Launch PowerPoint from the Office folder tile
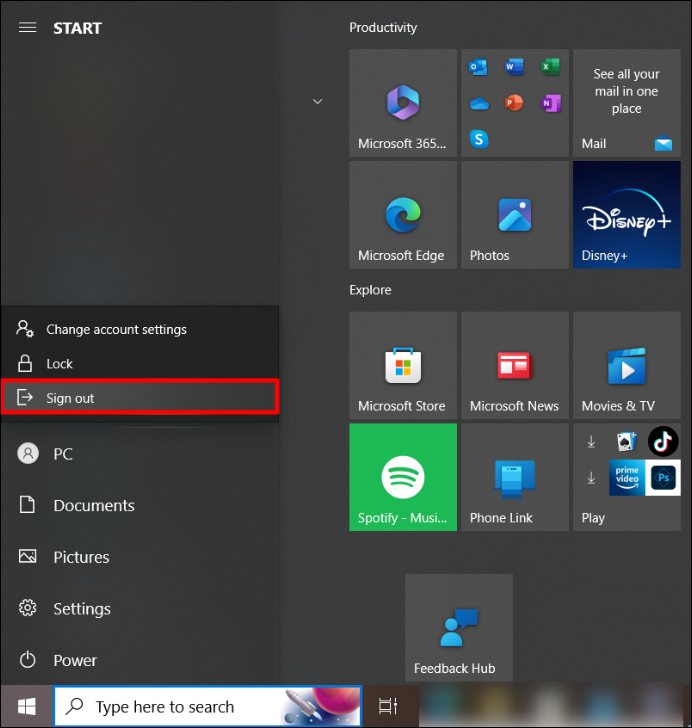 coord(514,103)
